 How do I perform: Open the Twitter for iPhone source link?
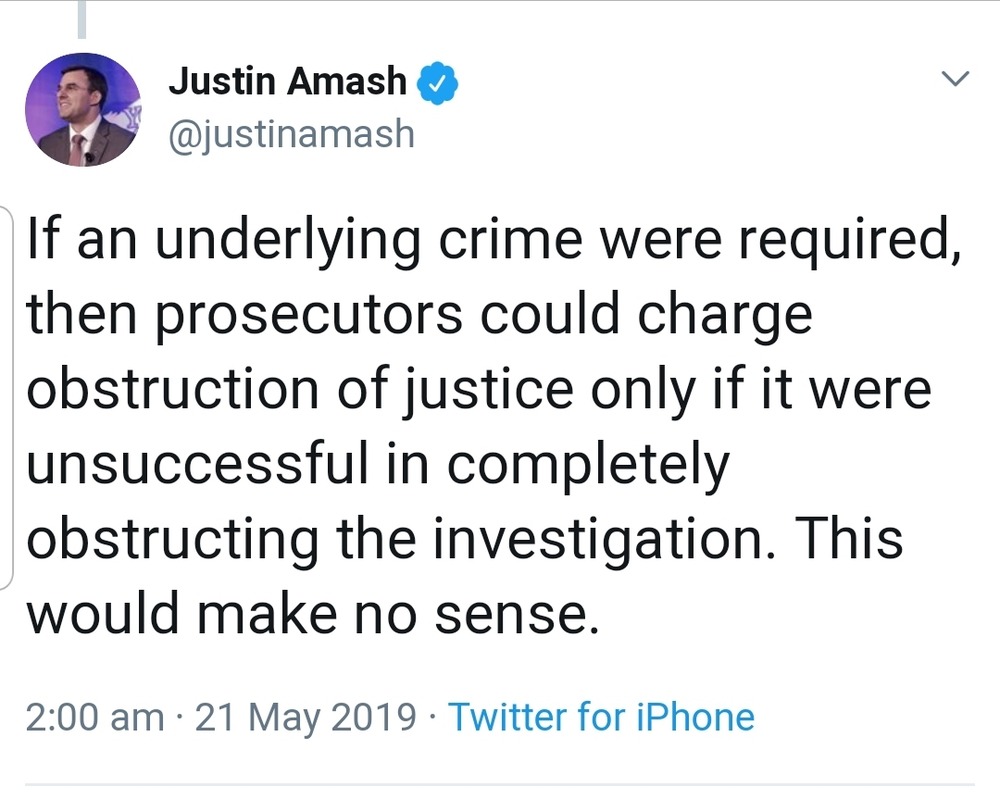click(600, 716)
